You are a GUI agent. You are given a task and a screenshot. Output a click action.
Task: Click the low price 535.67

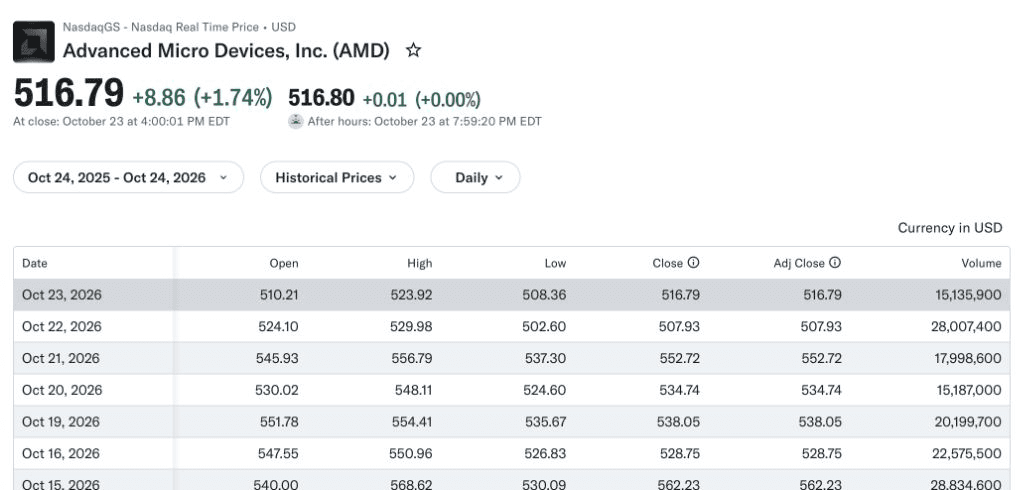point(544,422)
